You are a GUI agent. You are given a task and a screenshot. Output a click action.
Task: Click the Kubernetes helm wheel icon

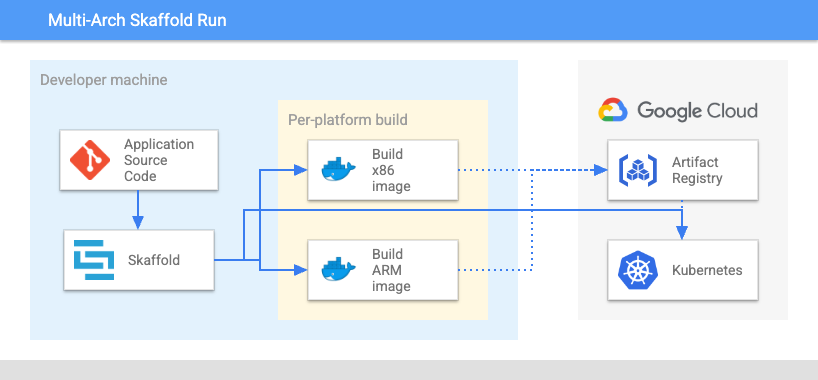click(637, 270)
